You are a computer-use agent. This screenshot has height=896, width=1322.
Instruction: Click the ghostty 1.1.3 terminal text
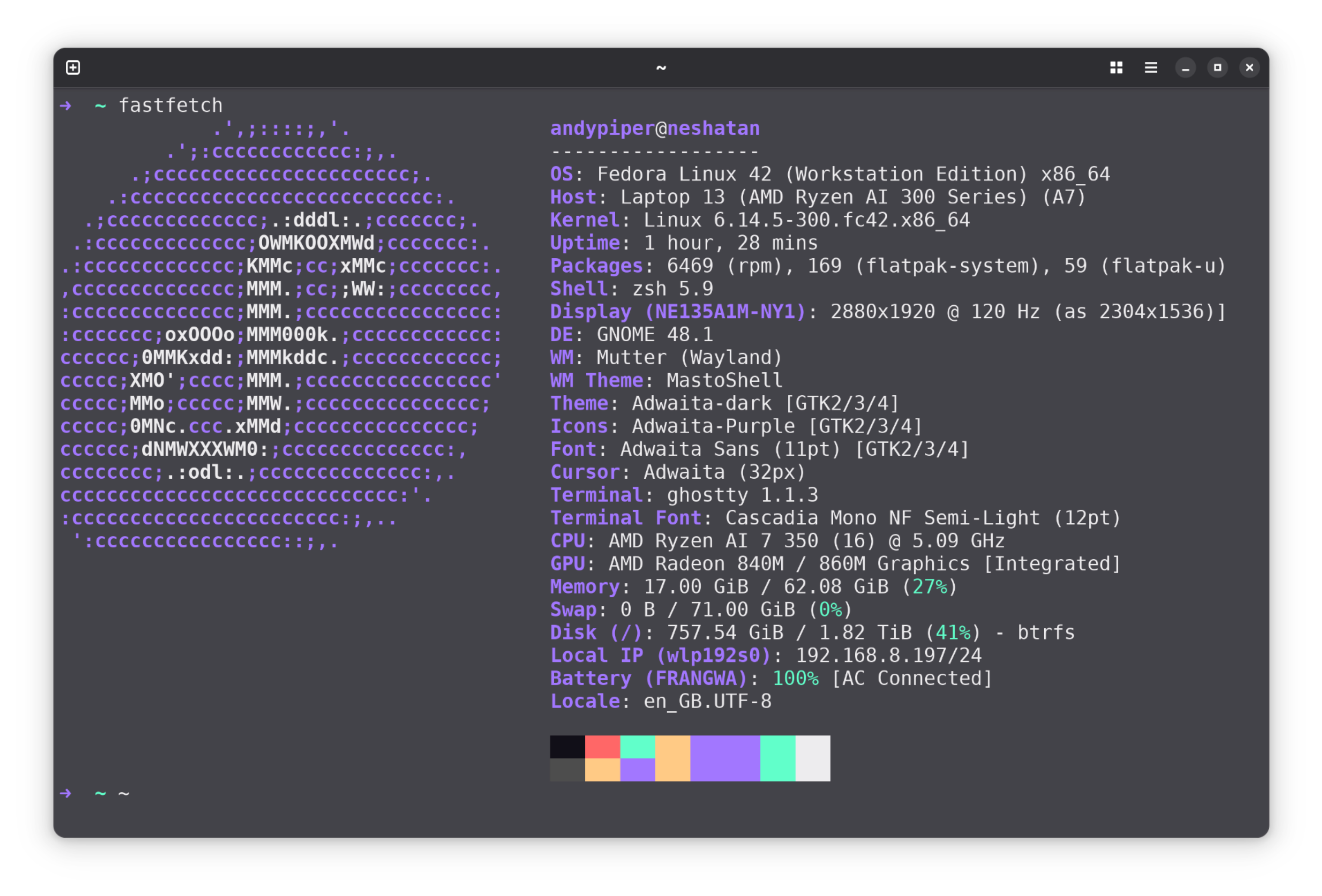742,495
